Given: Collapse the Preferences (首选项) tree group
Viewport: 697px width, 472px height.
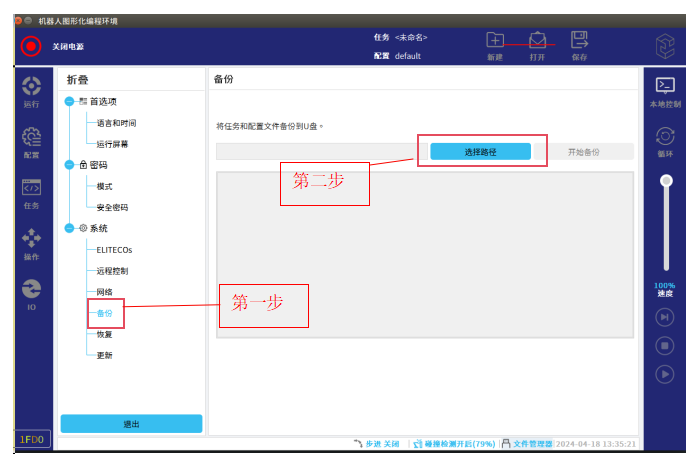Looking at the screenshot, I should [70, 101].
